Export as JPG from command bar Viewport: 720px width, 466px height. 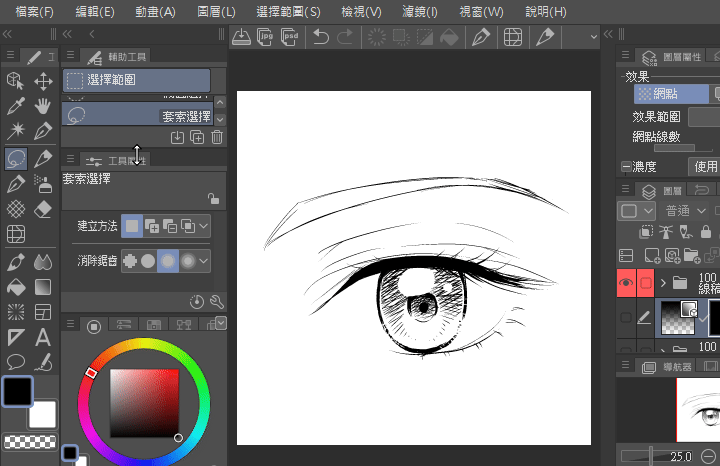pos(265,37)
